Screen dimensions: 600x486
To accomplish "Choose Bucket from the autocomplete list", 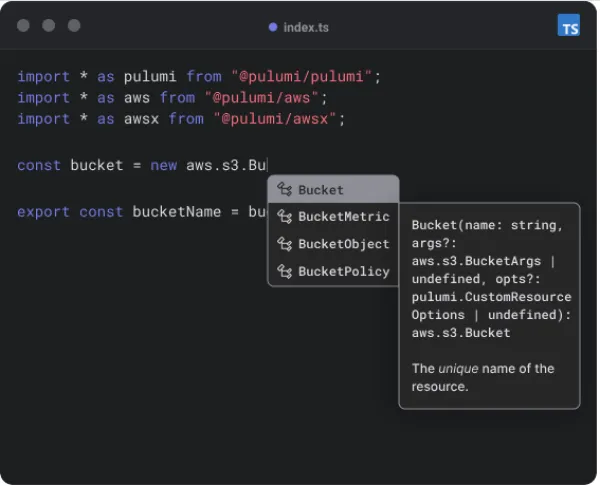I will tap(321, 190).
